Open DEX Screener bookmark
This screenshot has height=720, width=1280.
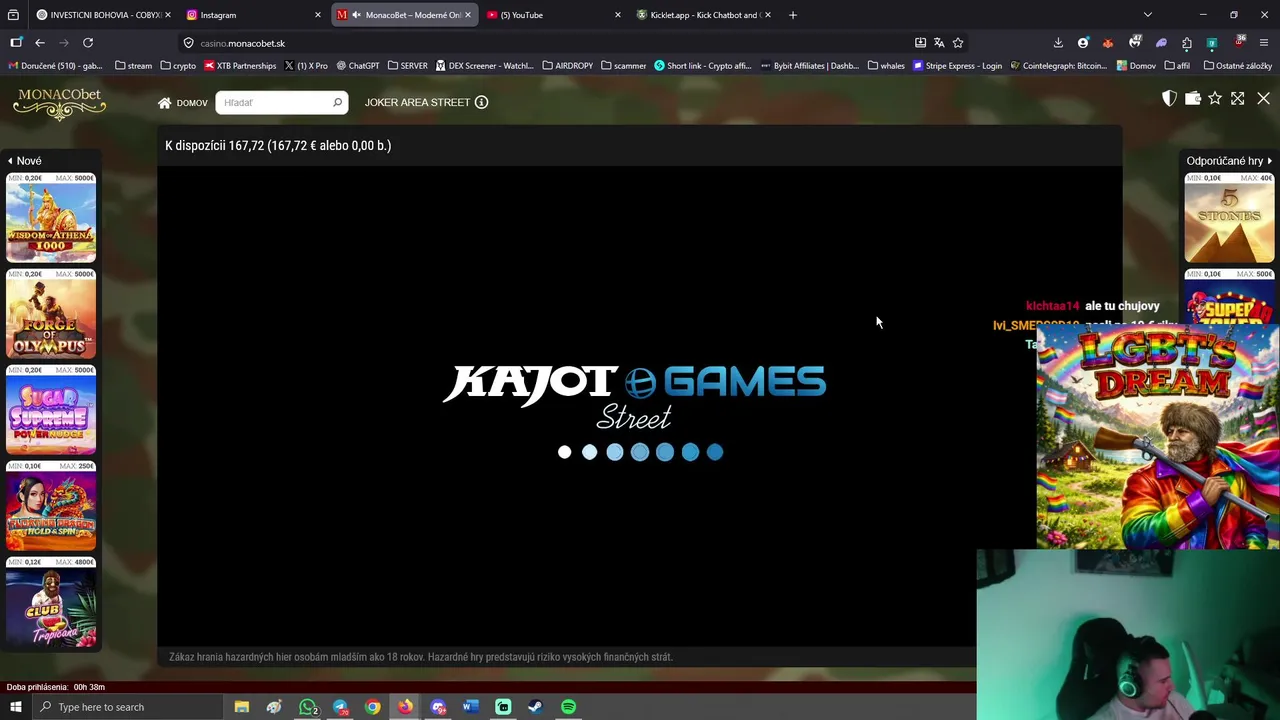pos(484,66)
